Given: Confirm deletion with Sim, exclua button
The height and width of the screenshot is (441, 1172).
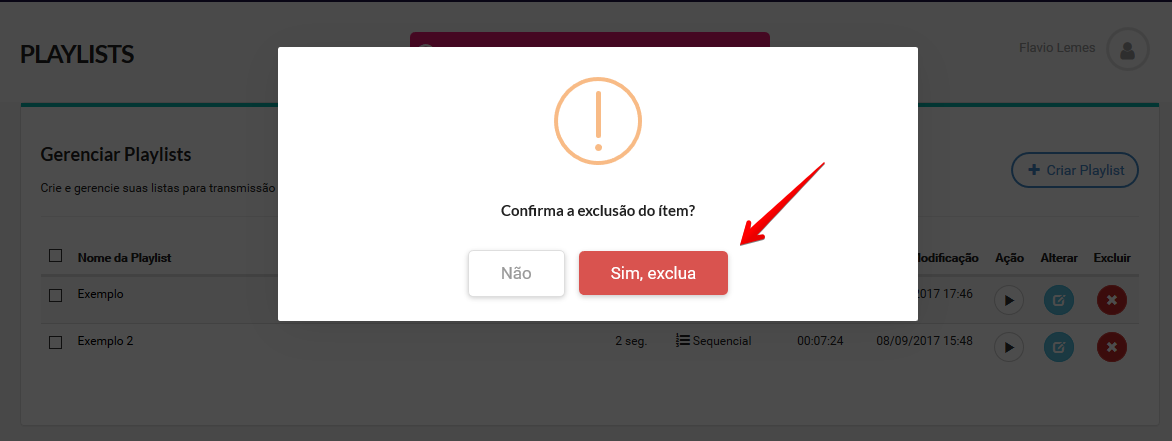Looking at the screenshot, I should [x=653, y=273].
